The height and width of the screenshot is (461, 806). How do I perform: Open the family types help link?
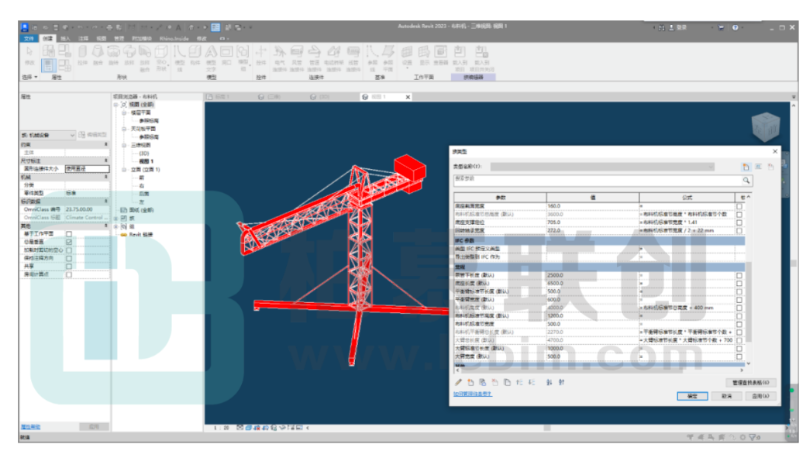472,394
